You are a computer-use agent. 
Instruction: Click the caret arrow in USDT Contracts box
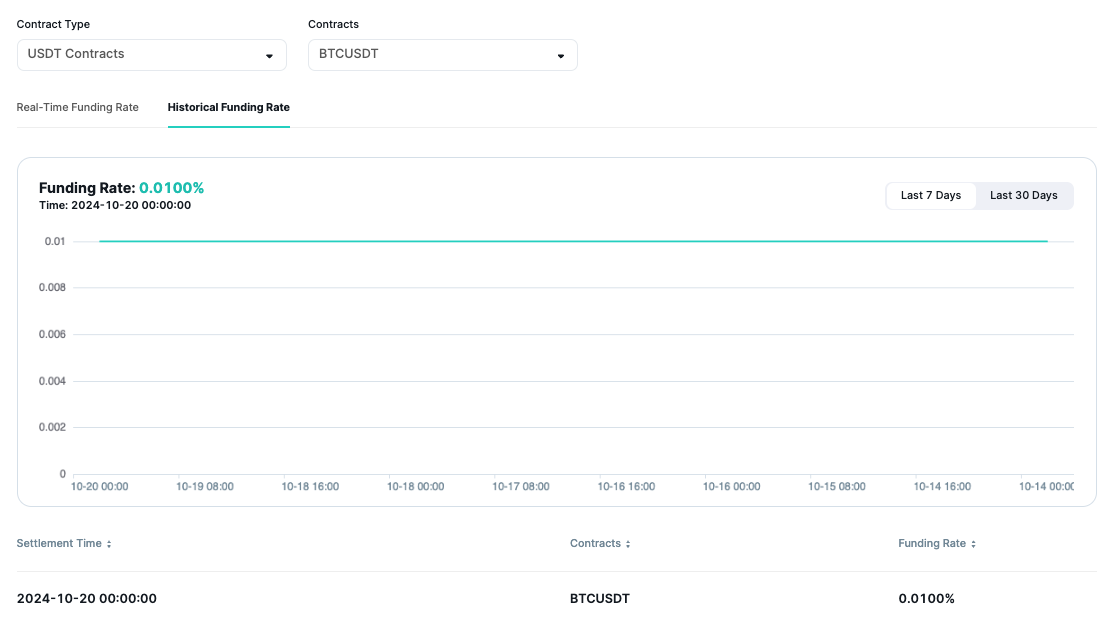pyautogui.click(x=269, y=56)
